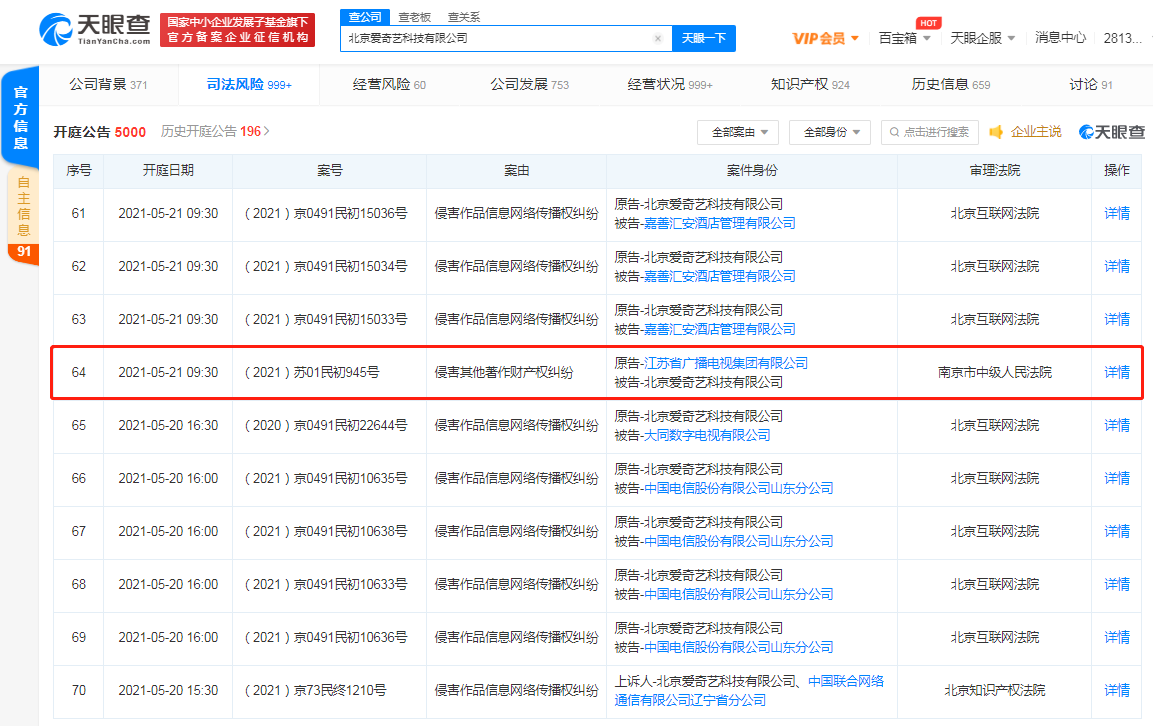Click case number (2021)京73民终1210号
The height and width of the screenshot is (726, 1153).
click(x=315, y=690)
